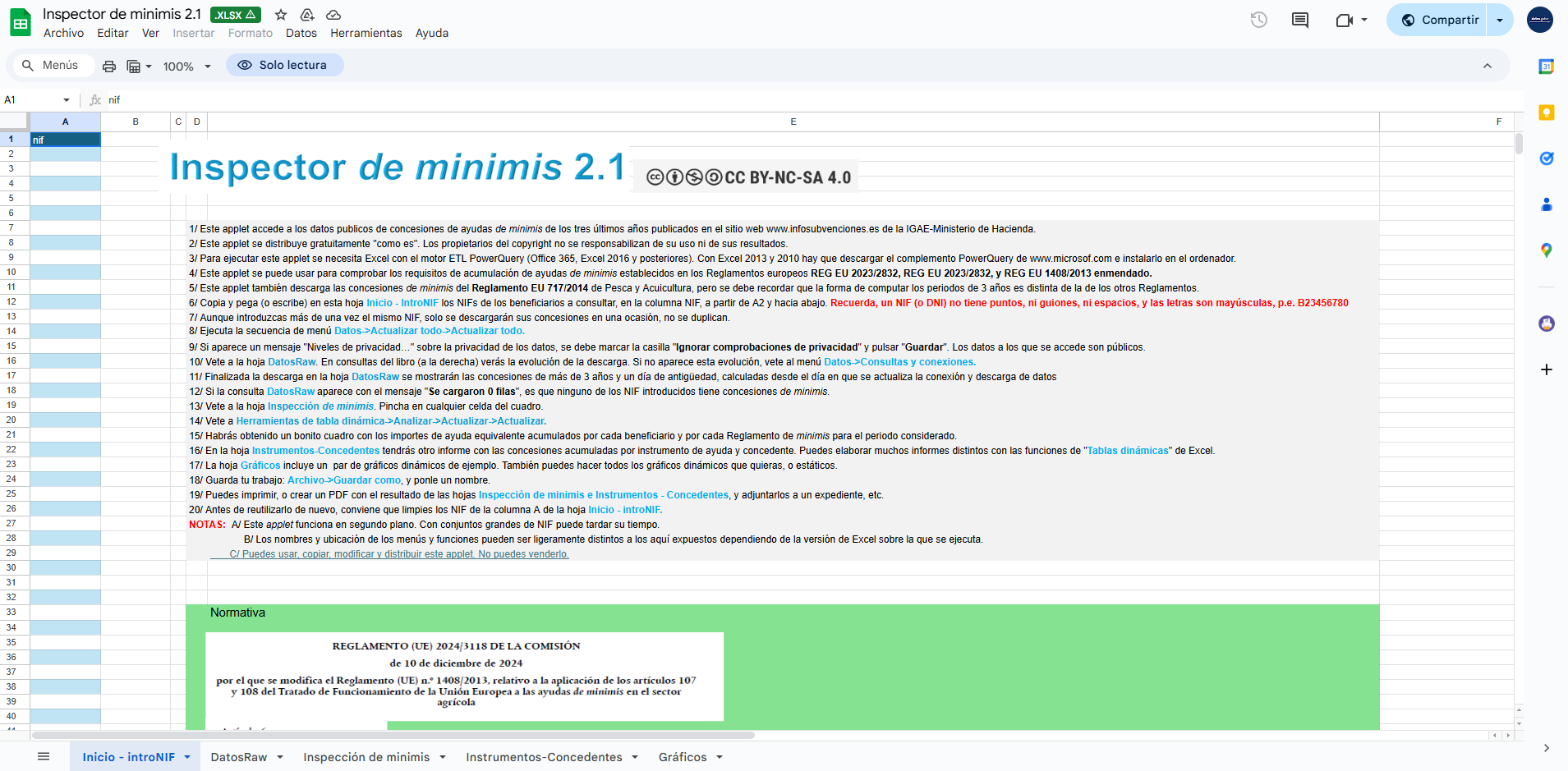Click the print icon in toolbar
Viewport: 1568px width, 771px height.
(108, 67)
